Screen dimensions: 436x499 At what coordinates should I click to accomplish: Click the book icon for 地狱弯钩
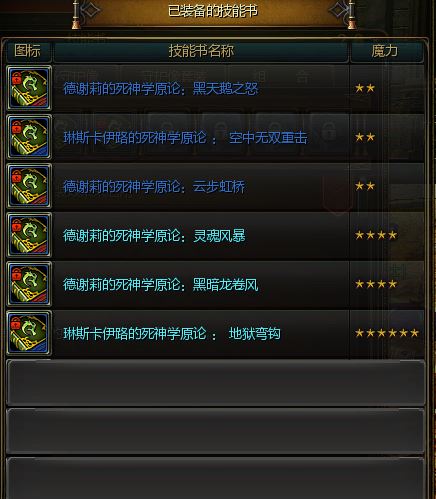tap(29, 333)
